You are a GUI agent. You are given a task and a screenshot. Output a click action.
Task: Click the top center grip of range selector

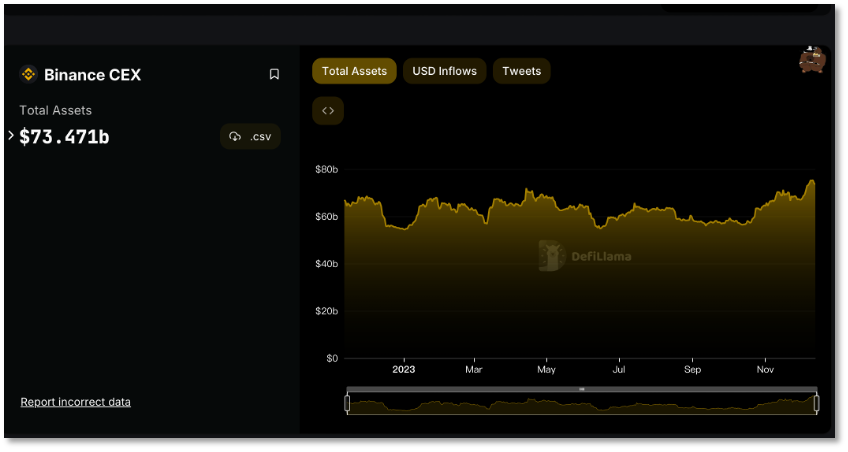[x=581, y=389]
